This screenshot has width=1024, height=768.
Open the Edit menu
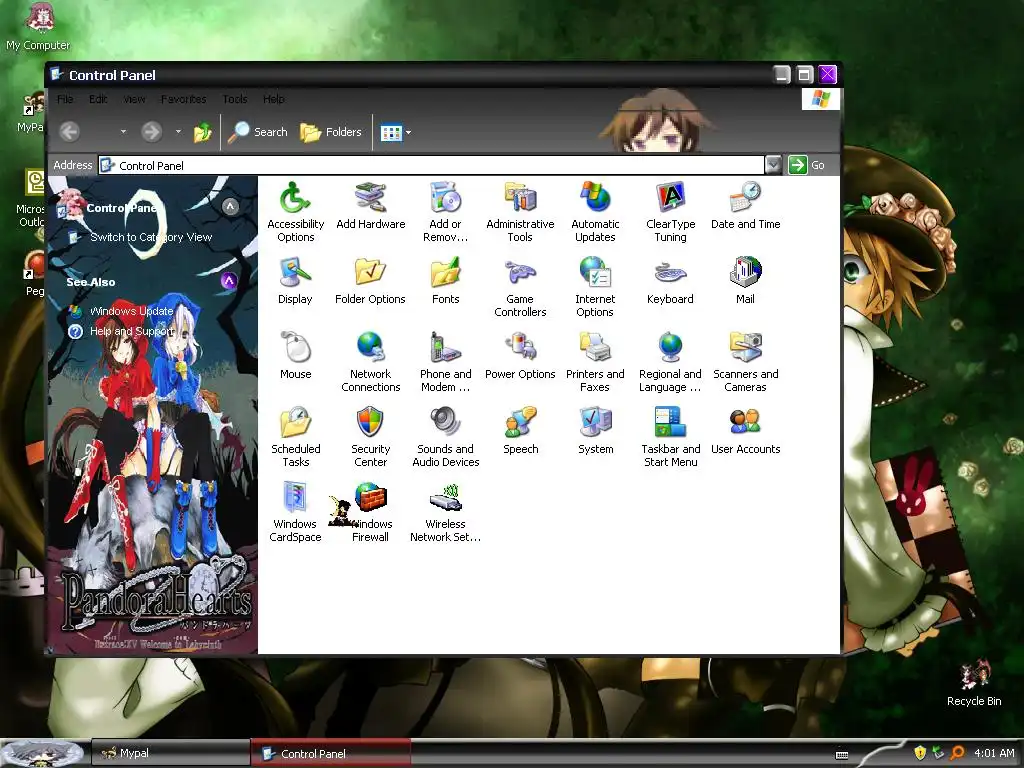pyautogui.click(x=98, y=99)
